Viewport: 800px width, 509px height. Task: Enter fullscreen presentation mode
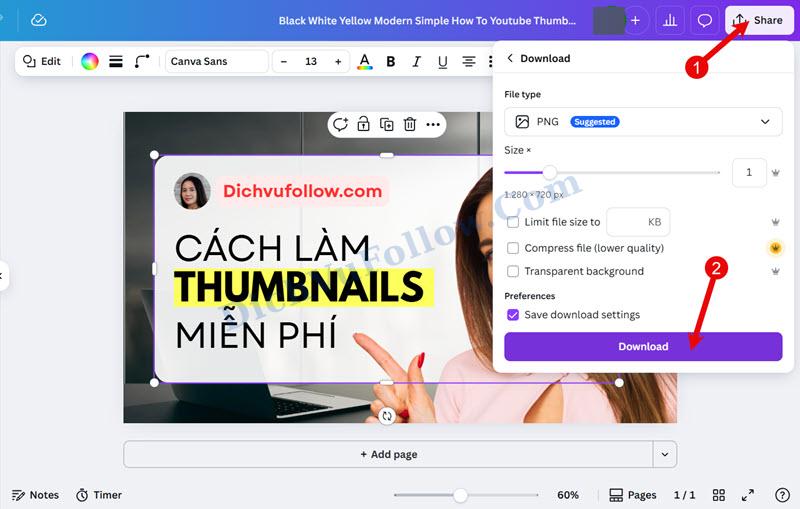tap(747, 495)
